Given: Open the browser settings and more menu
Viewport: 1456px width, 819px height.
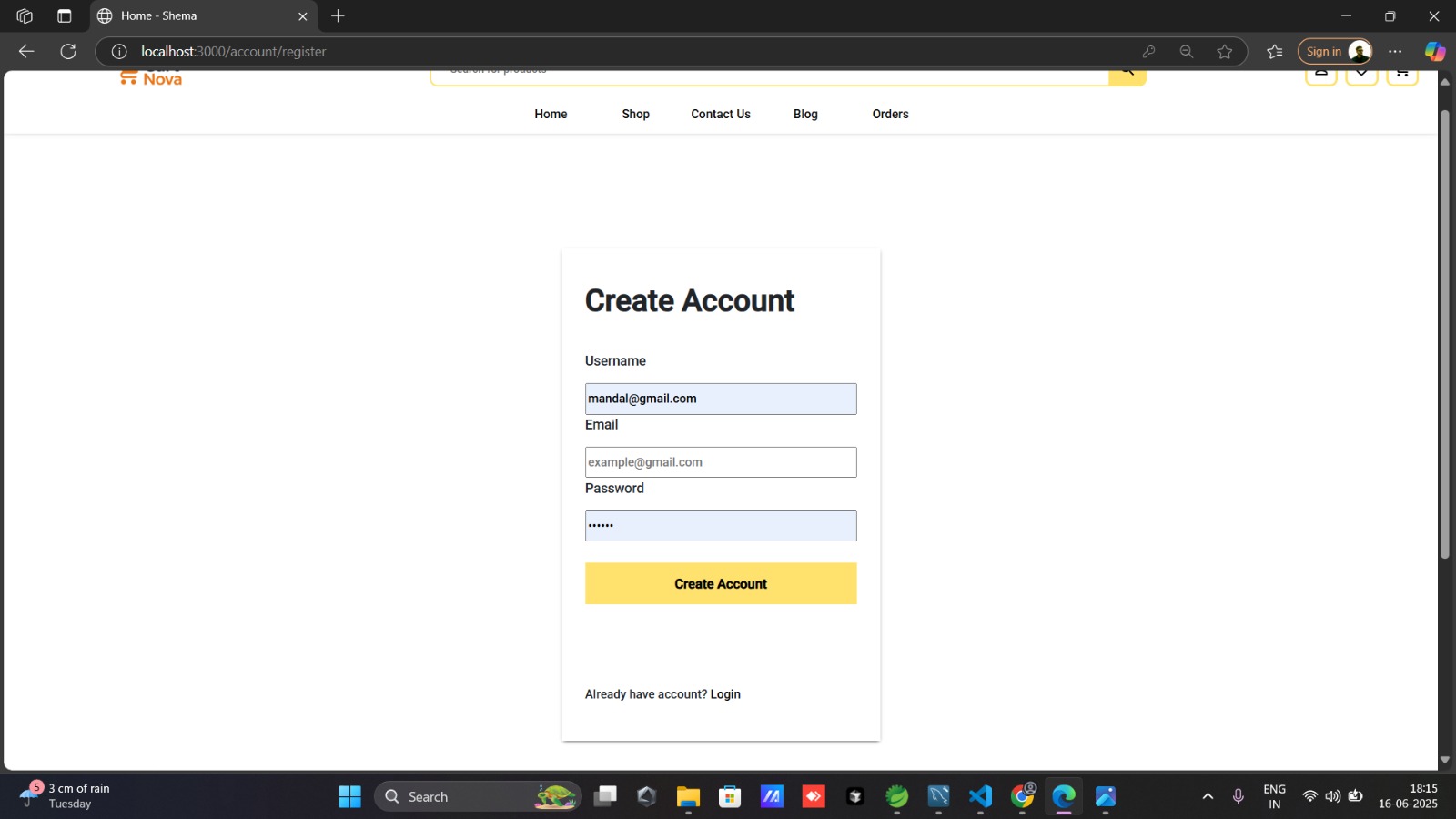Looking at the screenshot, I should 1395,52.
